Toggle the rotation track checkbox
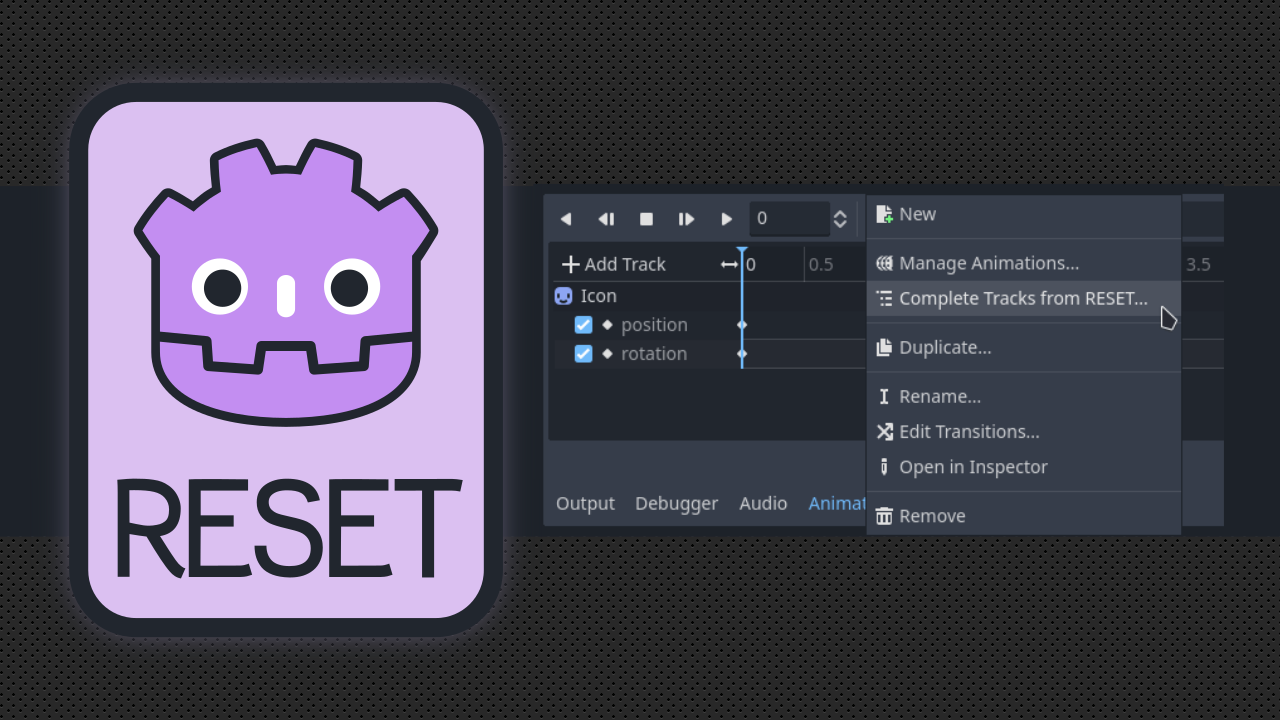1280x720 pixels. pyautogui.click(x=584, y=354)
